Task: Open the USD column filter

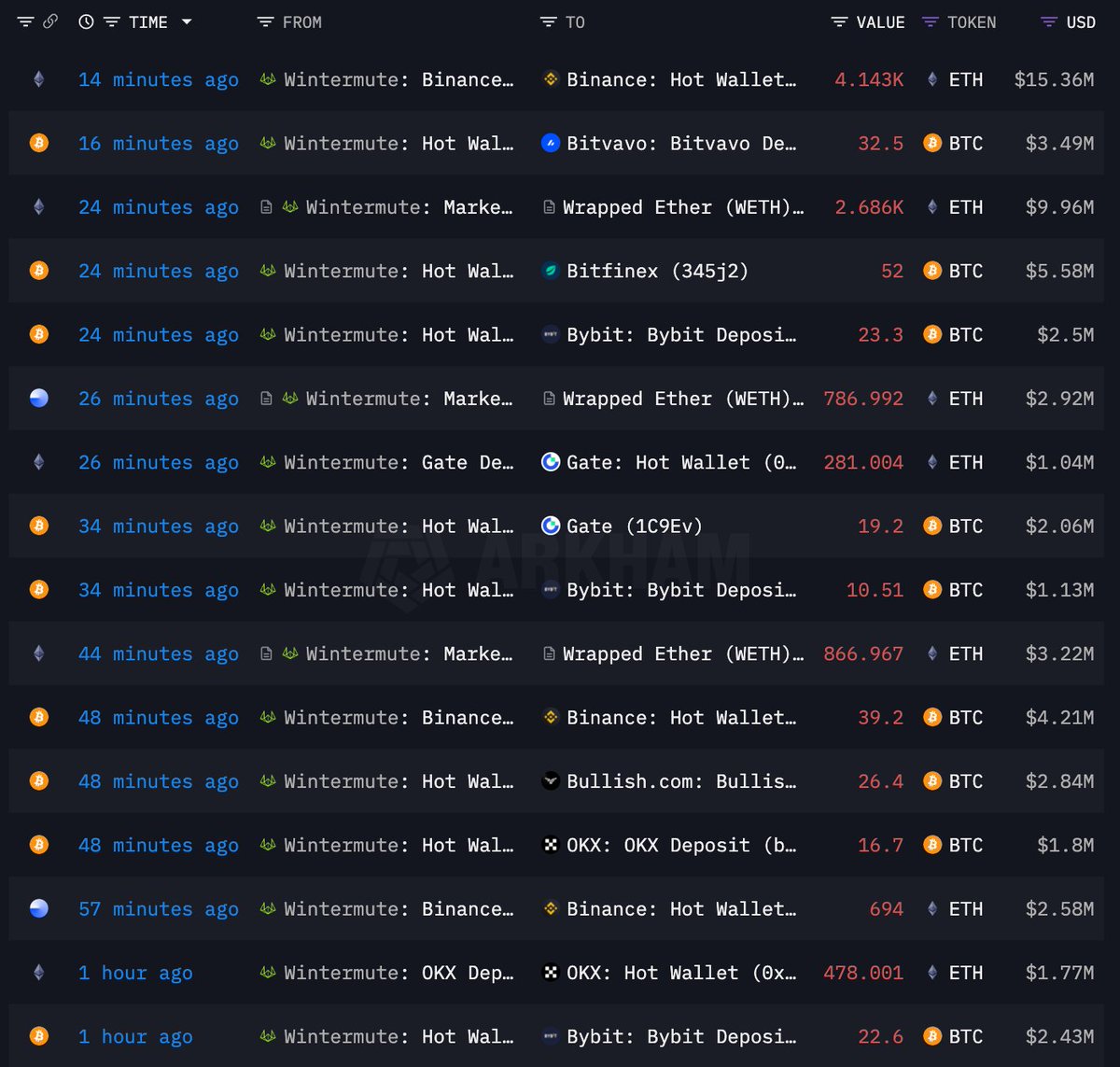Action: [x=1049, y=21]
